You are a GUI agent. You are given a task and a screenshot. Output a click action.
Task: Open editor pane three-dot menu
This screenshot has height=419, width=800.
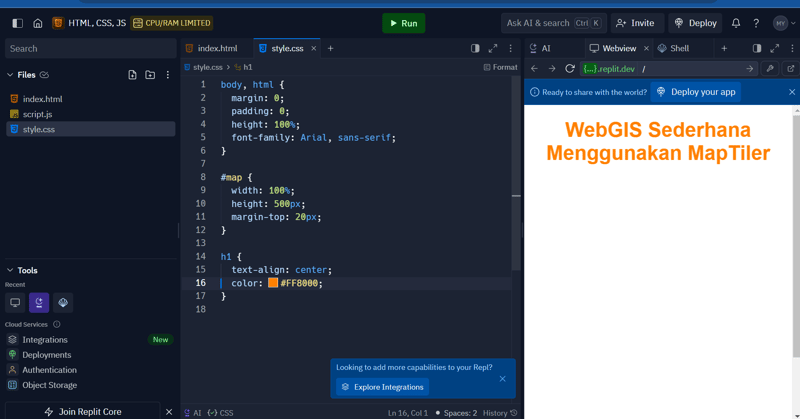pyautogui.click(x=511, y=48)
